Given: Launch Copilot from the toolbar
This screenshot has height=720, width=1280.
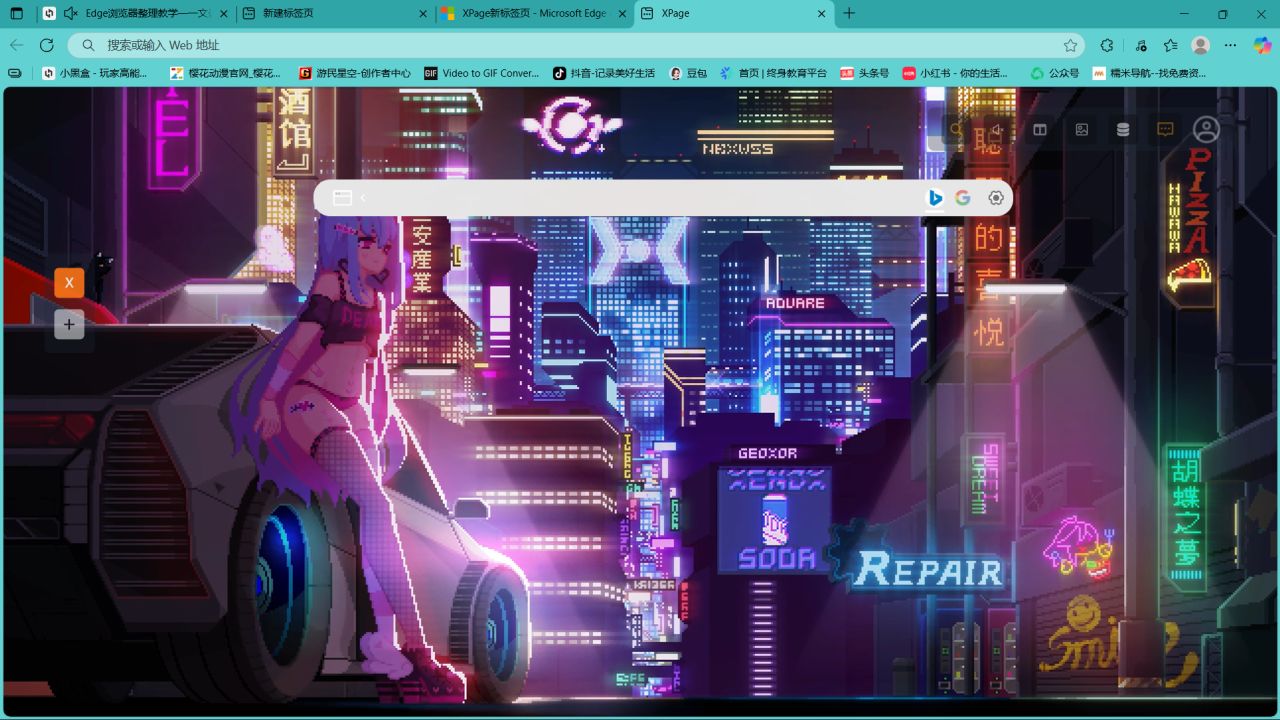Looking at the screenshot, I should (1262, 45).
